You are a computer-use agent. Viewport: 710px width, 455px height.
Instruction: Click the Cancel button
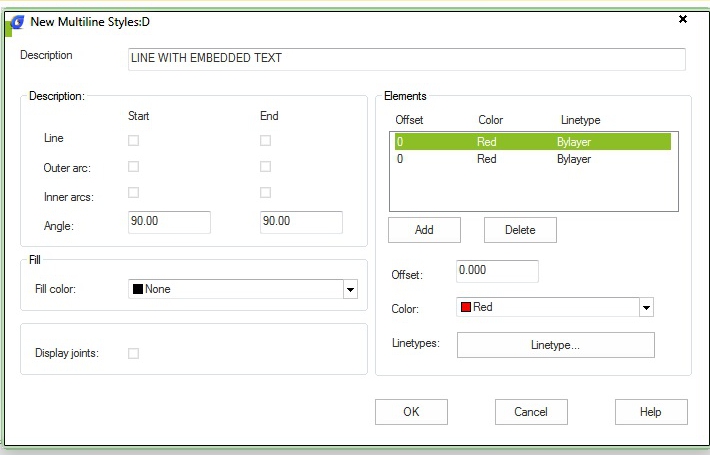click(531, 412)
